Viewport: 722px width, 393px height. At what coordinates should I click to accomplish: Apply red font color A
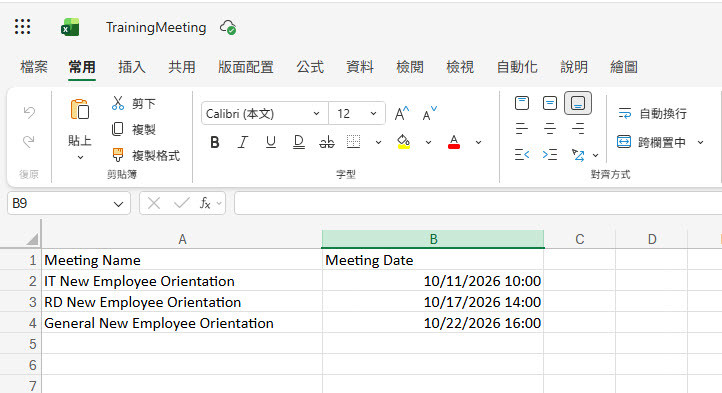click(x=454, y=142)
